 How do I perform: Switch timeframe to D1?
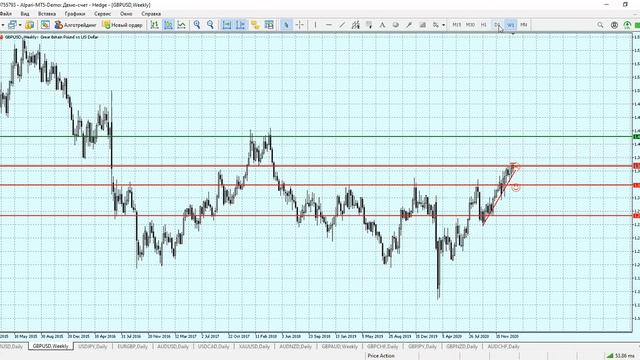pyautogui.click(x=497, y=25)
